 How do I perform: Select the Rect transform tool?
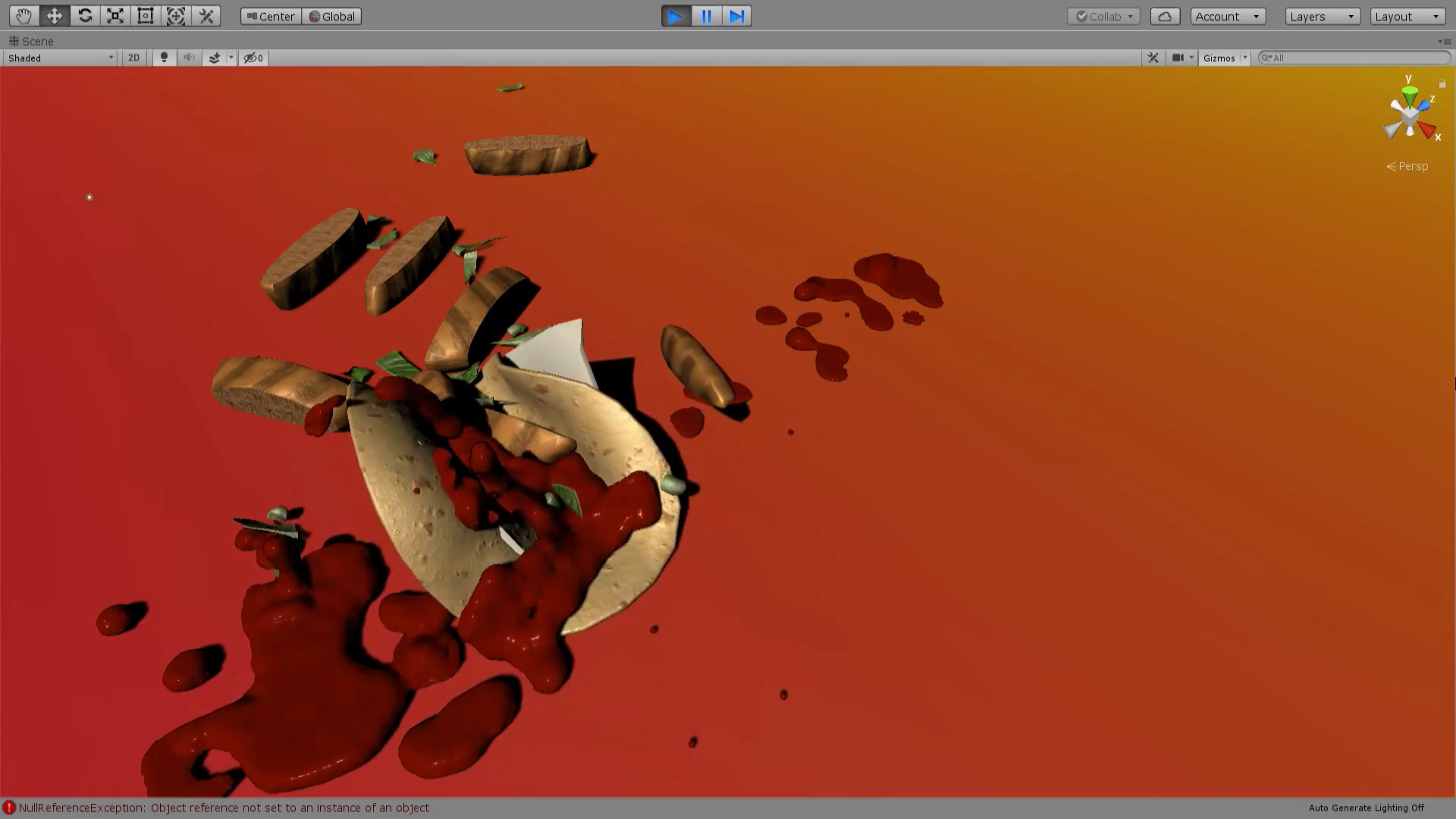pyautogui.click(x=146, y=16)
